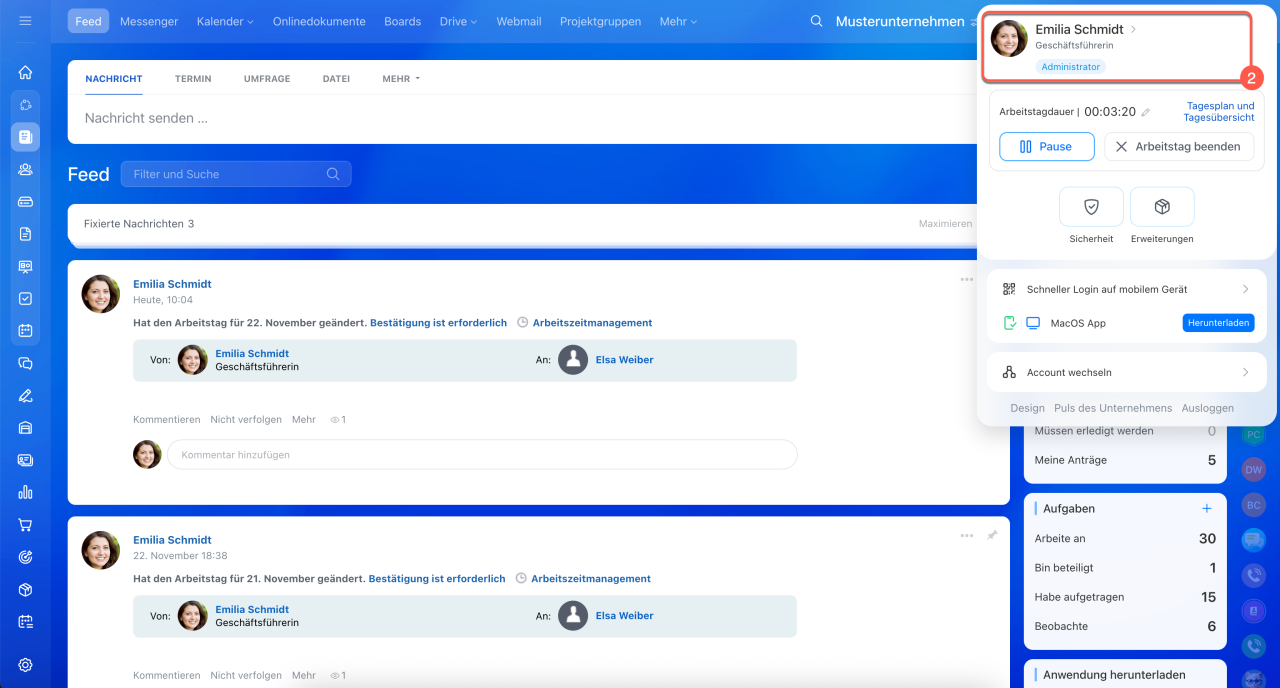Pin the 22. November 18:38 post
The image size is (1280, 688).
click(992, 535)
